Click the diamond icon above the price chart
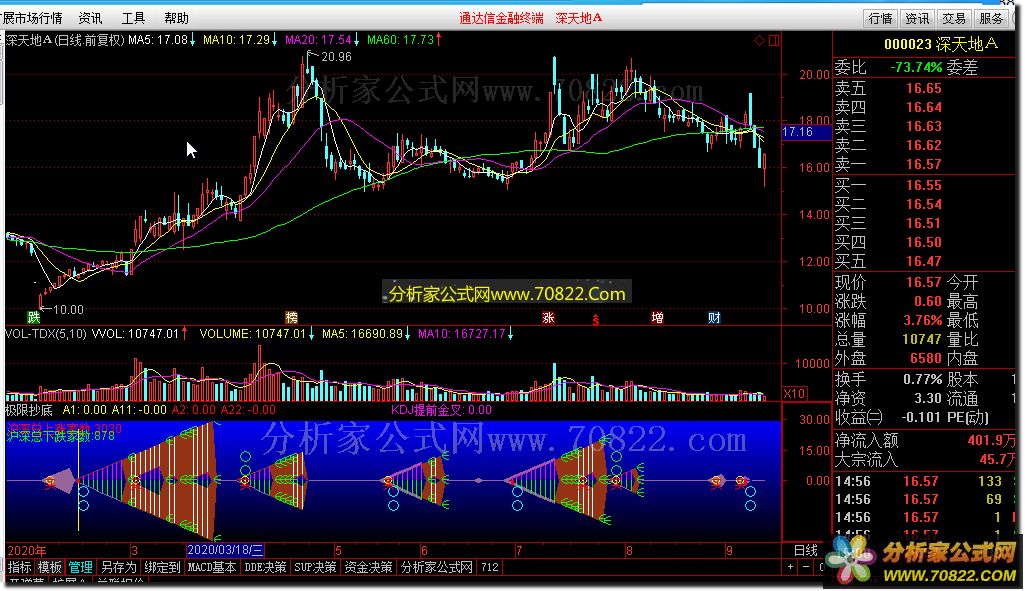This screenshot has width=1025, height=591. (x=760, y=41)
